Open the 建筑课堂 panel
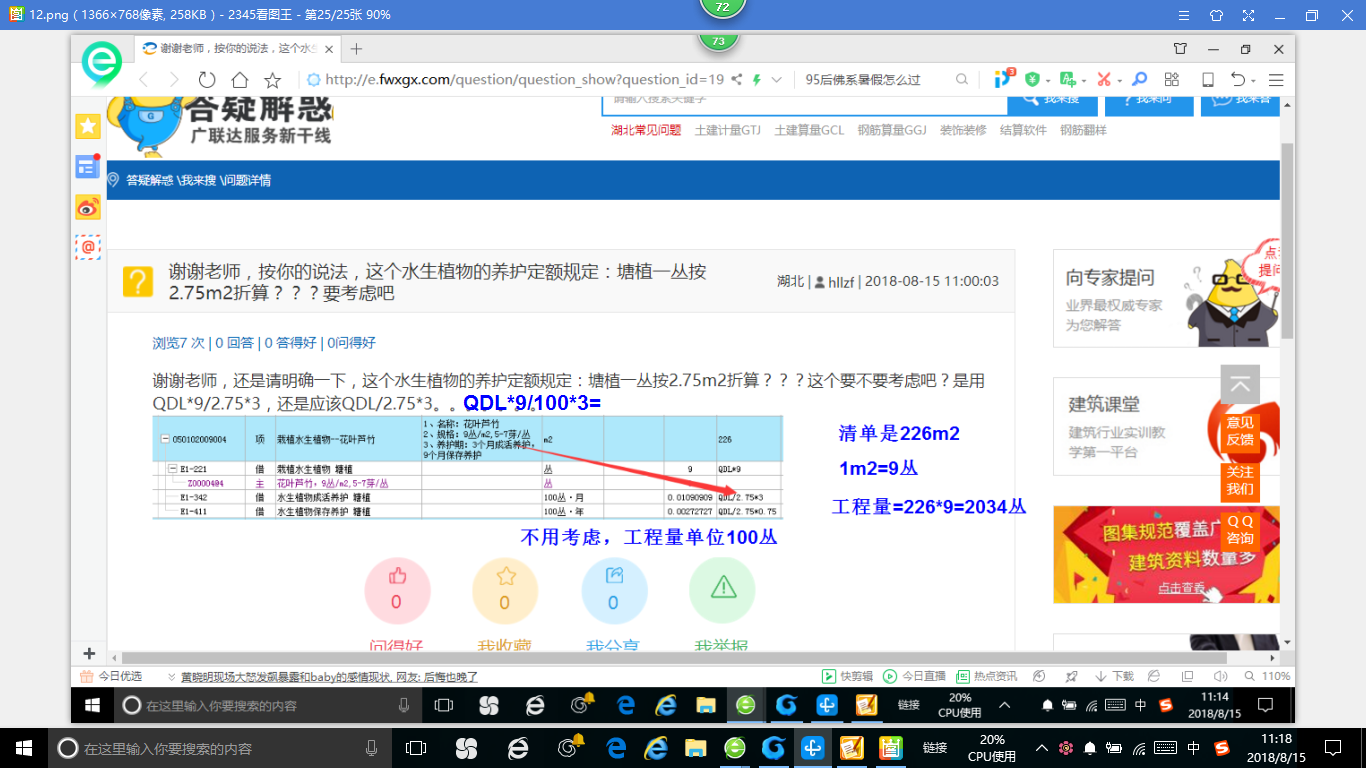Viewport: 1366px width, 768px height. tap(1166, 426)
